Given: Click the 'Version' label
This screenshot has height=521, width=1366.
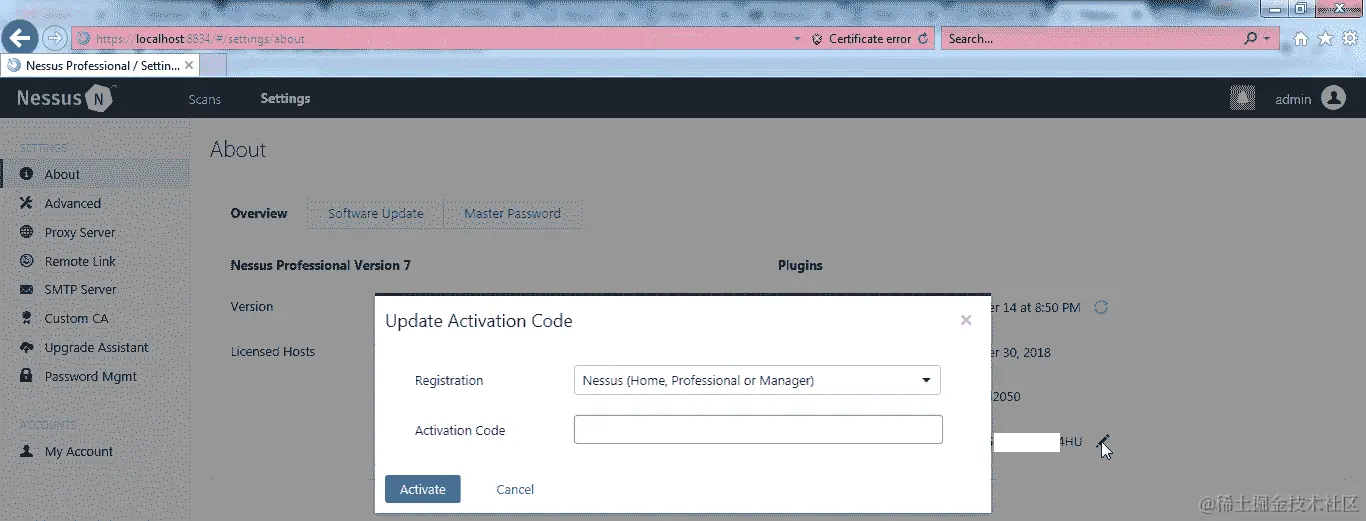Looking at the screenshot, I should 252,307.
